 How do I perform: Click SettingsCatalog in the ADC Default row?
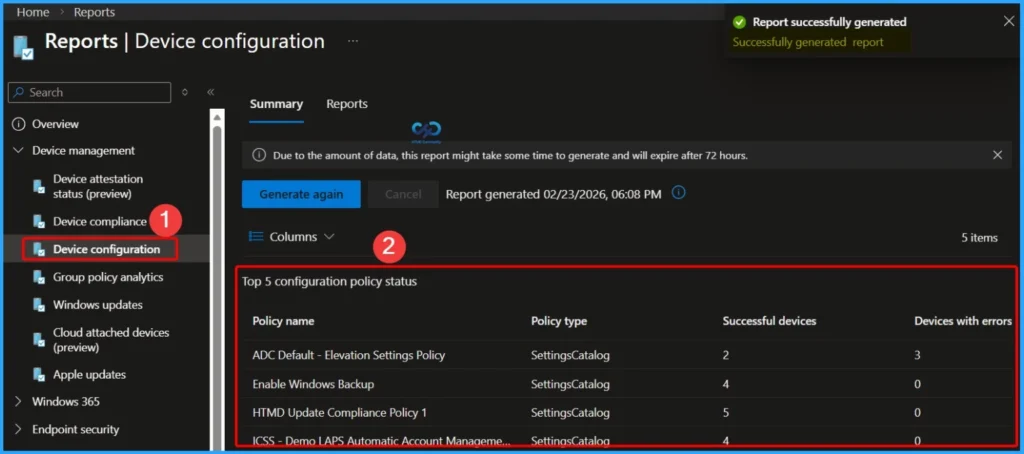570,356
